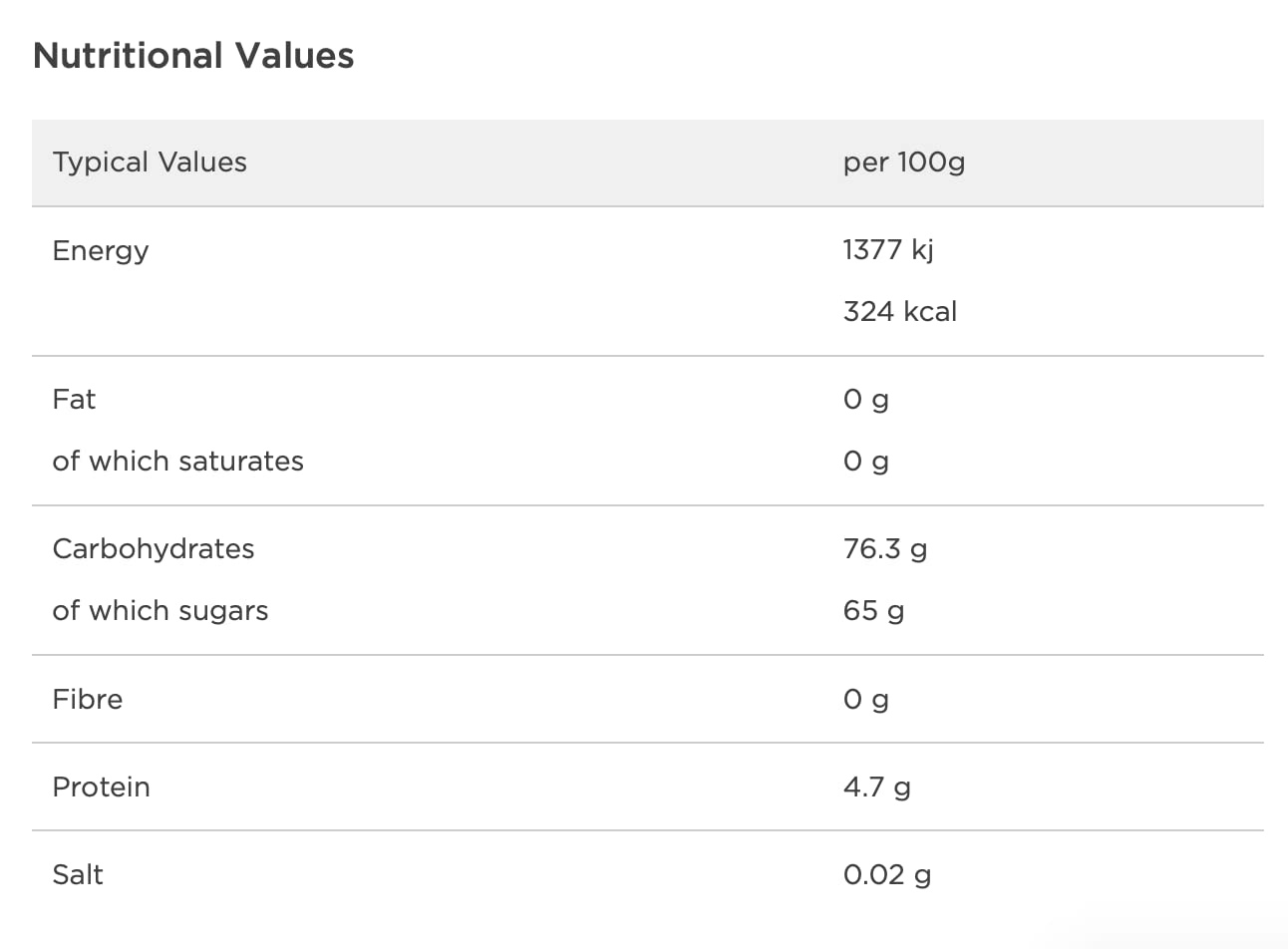Select the 0 g value beside Fibre
The image size is (1288, 949).
(x=865, y=700)
